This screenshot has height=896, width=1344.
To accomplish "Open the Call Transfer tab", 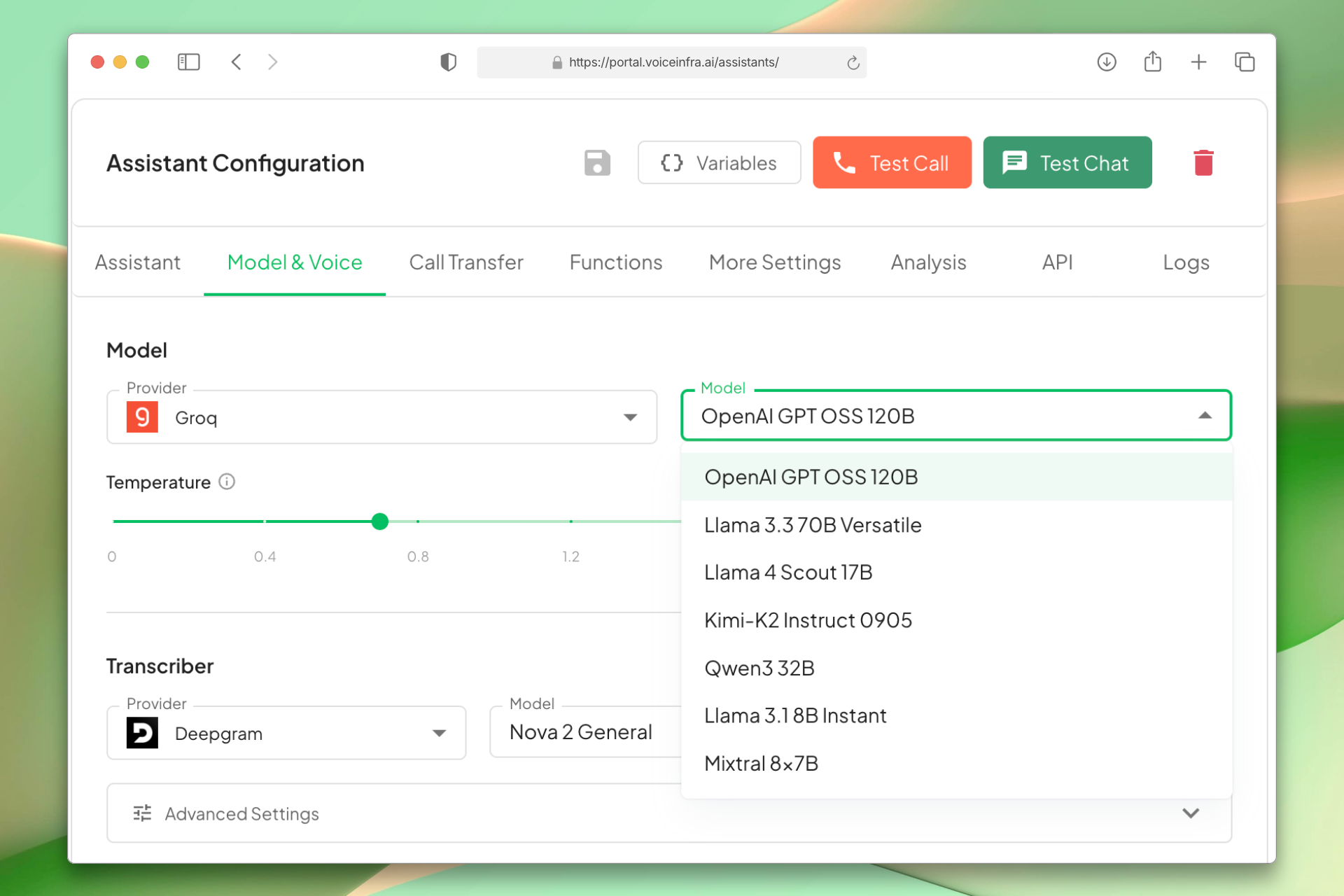I will [x=466, y=262].
